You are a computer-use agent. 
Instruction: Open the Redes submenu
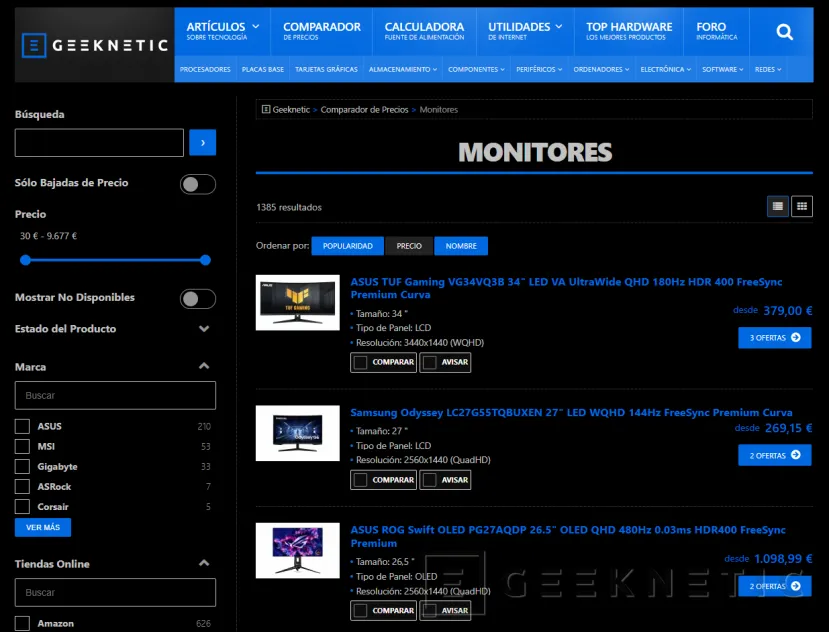pyautogui.click(x=768, y=69)
